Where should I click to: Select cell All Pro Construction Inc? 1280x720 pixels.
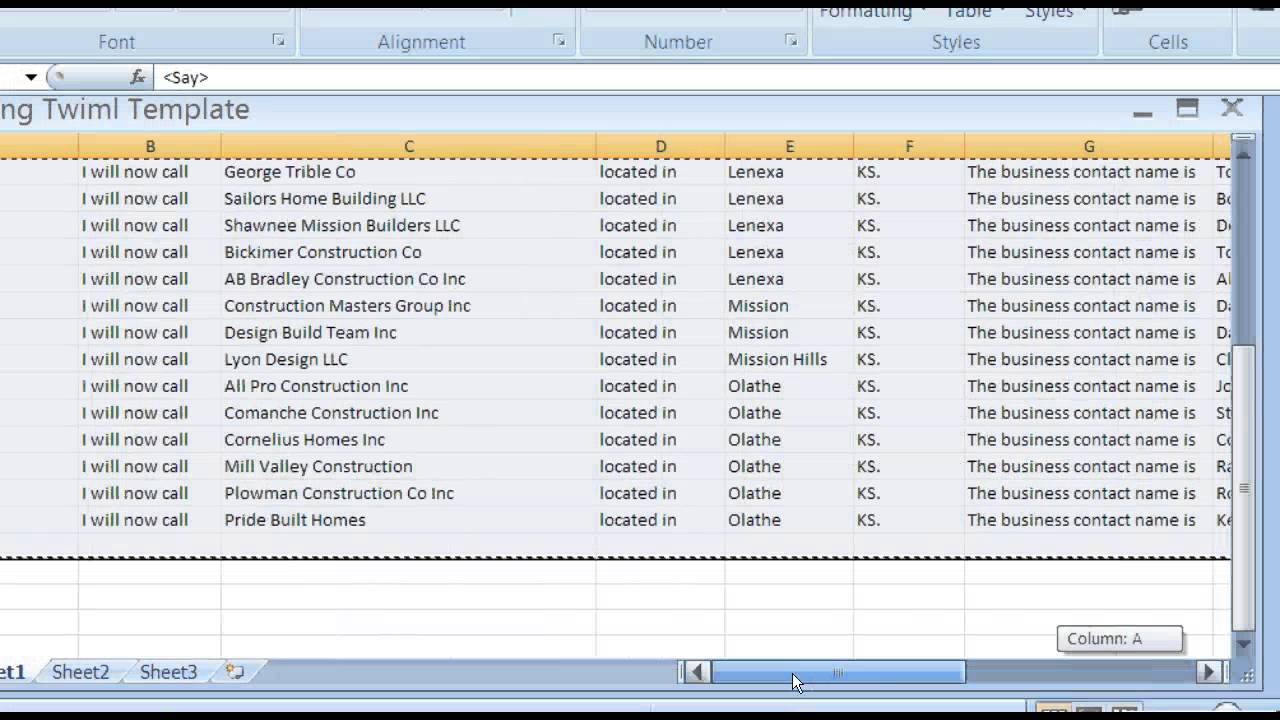(409, 386)
